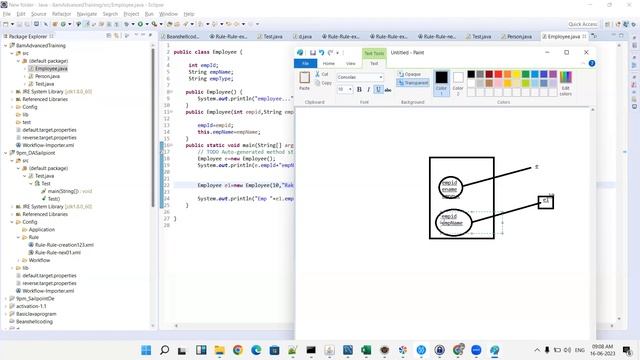Pick the green color swatch in Paint
This screenshot has width=640, height=360.
[525, 74]
